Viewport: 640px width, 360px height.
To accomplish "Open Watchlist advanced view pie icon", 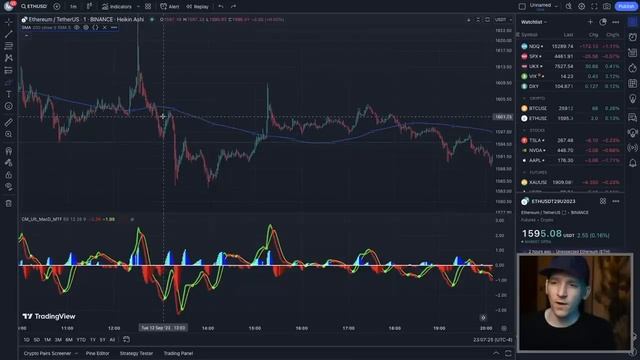I will 603,22.
